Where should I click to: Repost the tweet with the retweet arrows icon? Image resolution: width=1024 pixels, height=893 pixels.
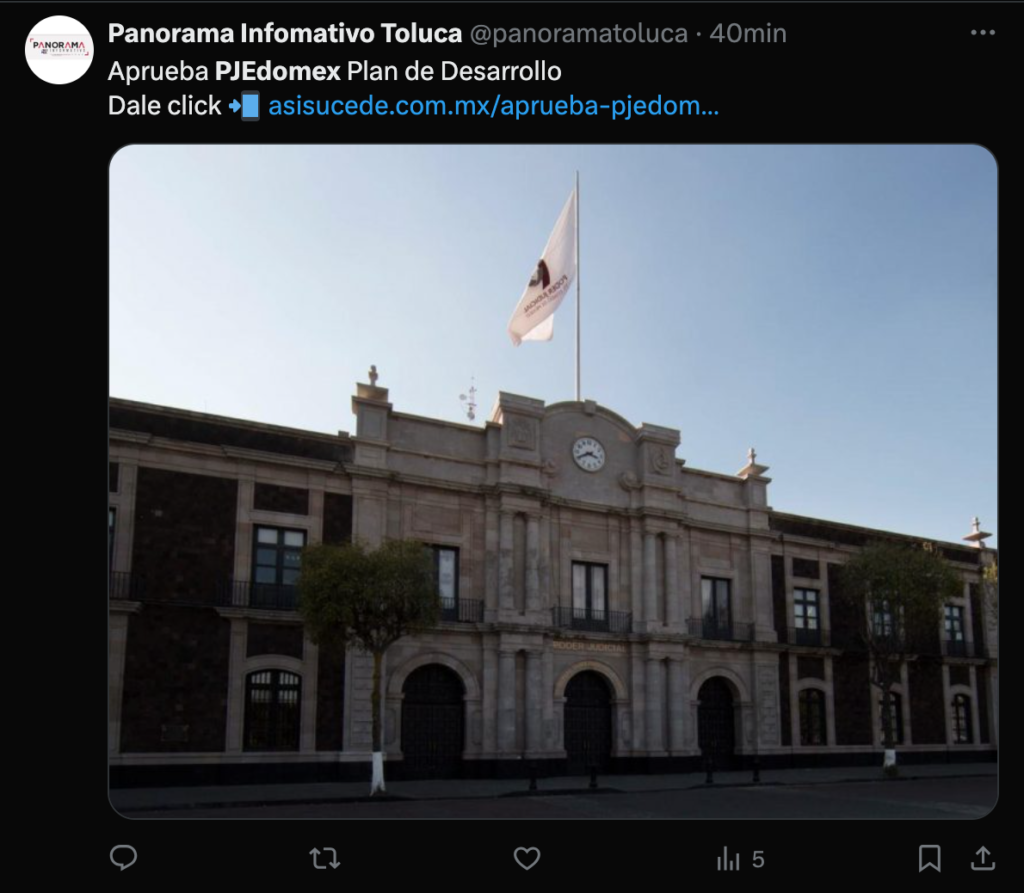tap(325, 858)
